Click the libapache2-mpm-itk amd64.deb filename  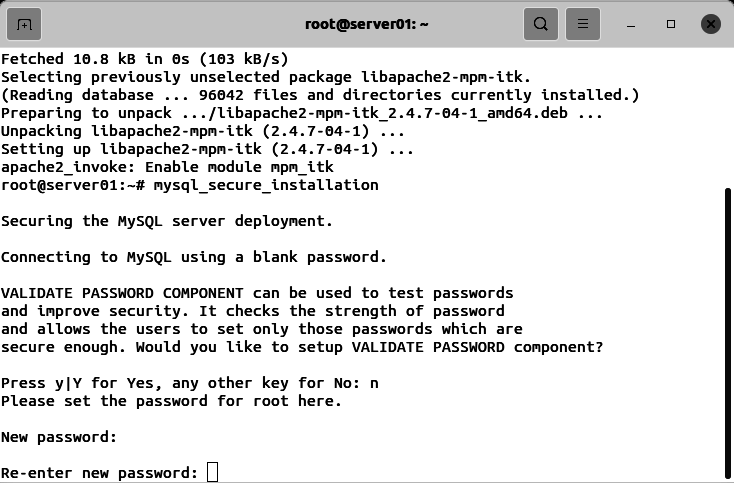(374, 113)
